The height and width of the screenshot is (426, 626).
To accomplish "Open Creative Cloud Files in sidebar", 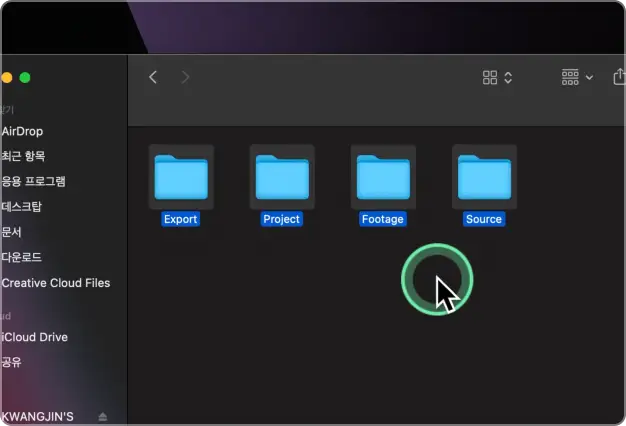I will click(55, 283).
